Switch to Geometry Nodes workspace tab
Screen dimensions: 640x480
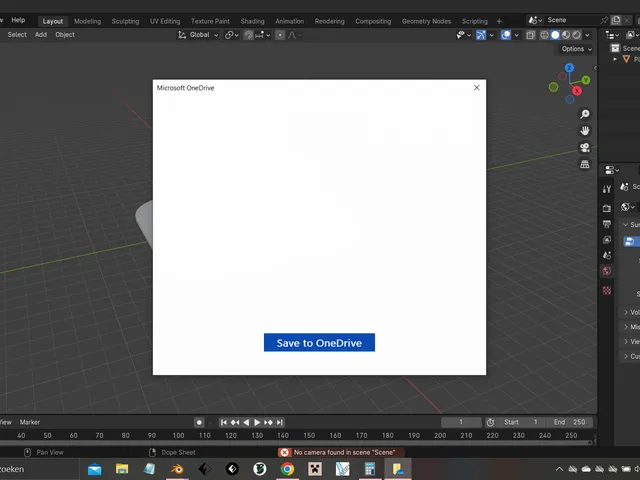(x=426, y=21)
